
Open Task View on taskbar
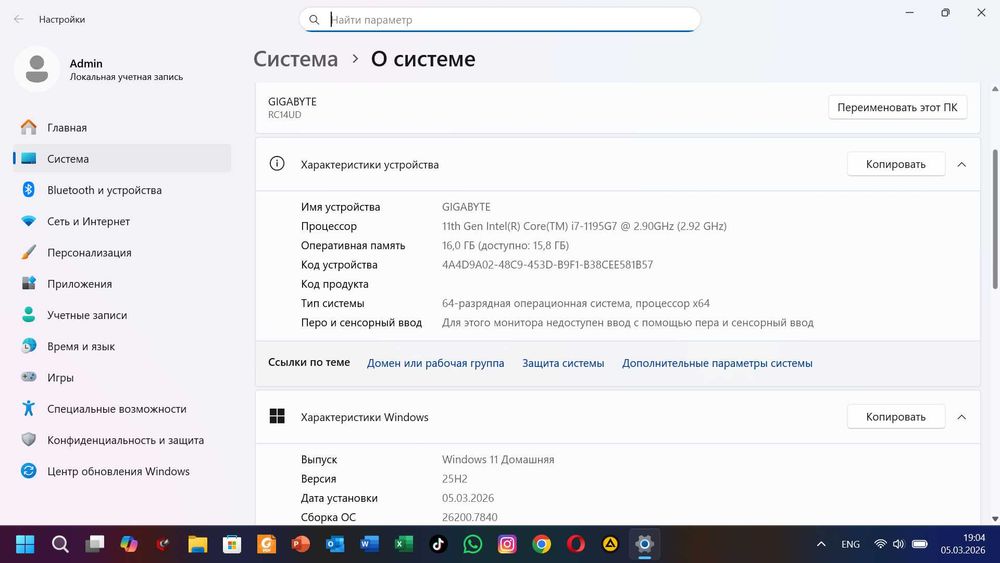pos(94,544)
